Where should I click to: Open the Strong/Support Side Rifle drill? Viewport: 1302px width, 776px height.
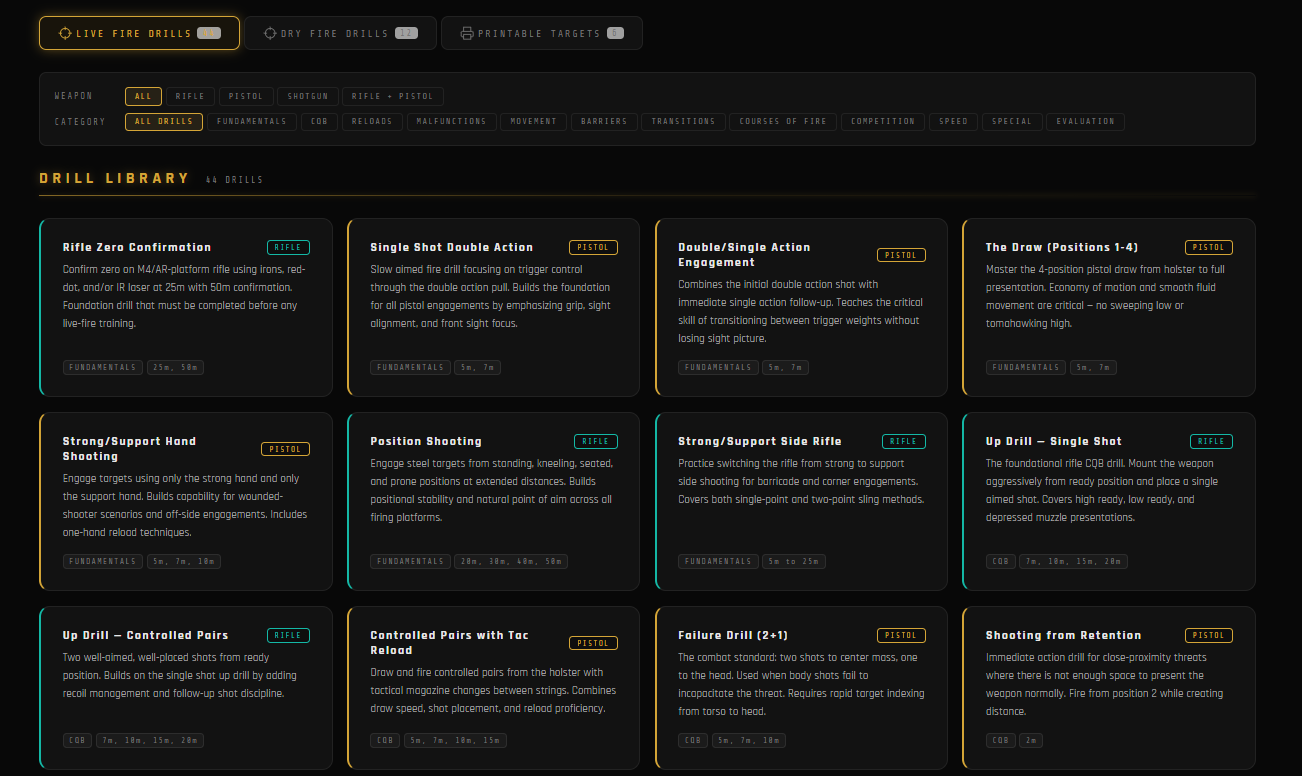(801, 501)
